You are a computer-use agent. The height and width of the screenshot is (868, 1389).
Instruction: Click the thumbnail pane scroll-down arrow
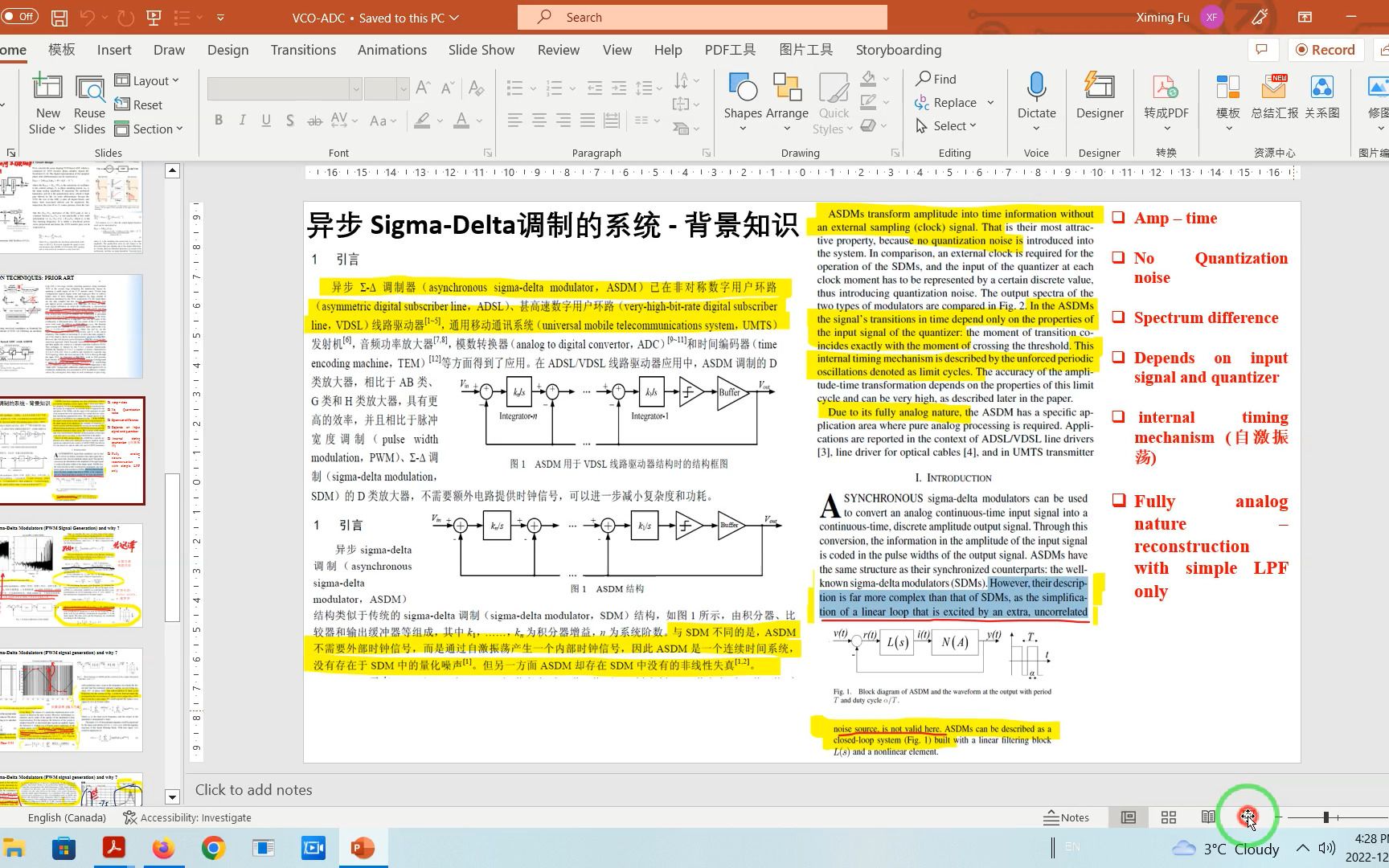[x=172, y=797]
